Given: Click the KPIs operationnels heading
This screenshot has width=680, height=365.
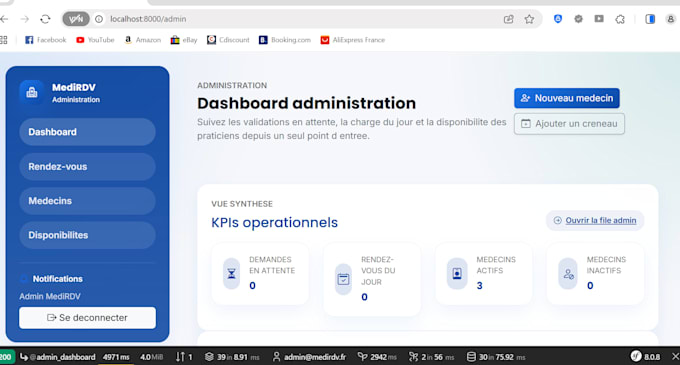Looking at the screenshot, I should click(x=274, y=222).
